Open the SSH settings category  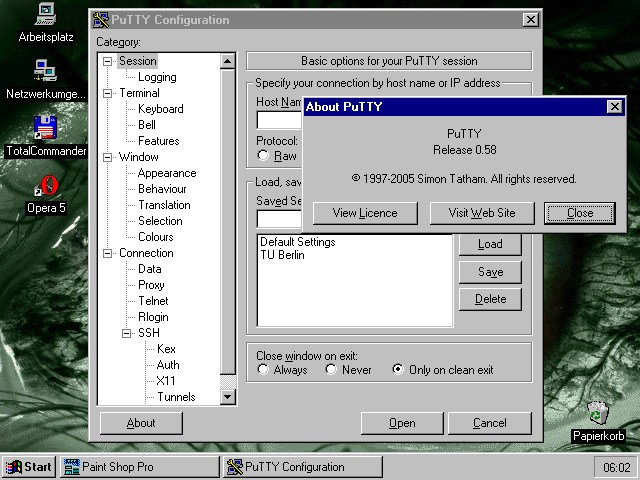tap(149, 333)
